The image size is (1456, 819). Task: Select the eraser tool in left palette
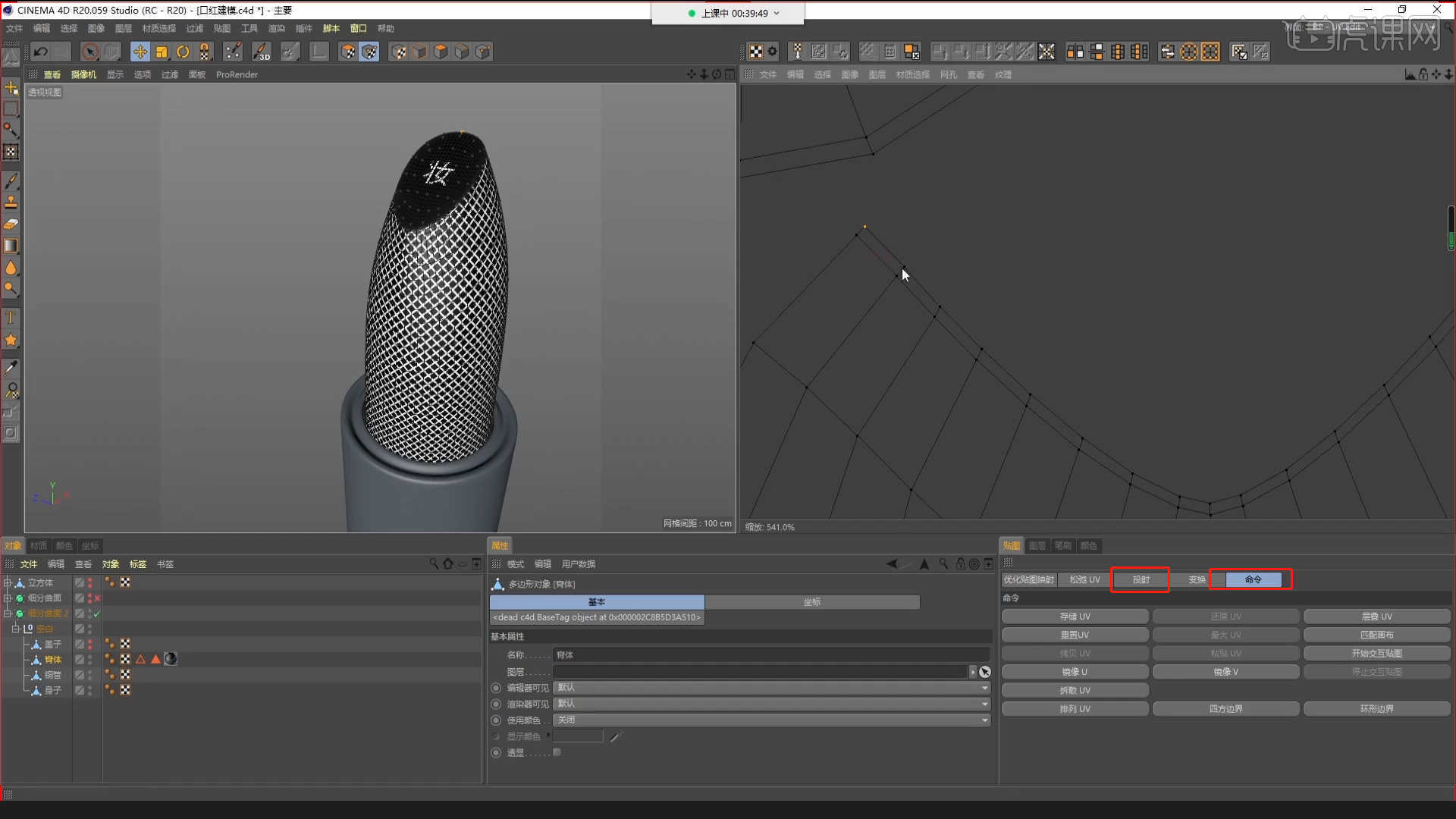pos(11,224)
